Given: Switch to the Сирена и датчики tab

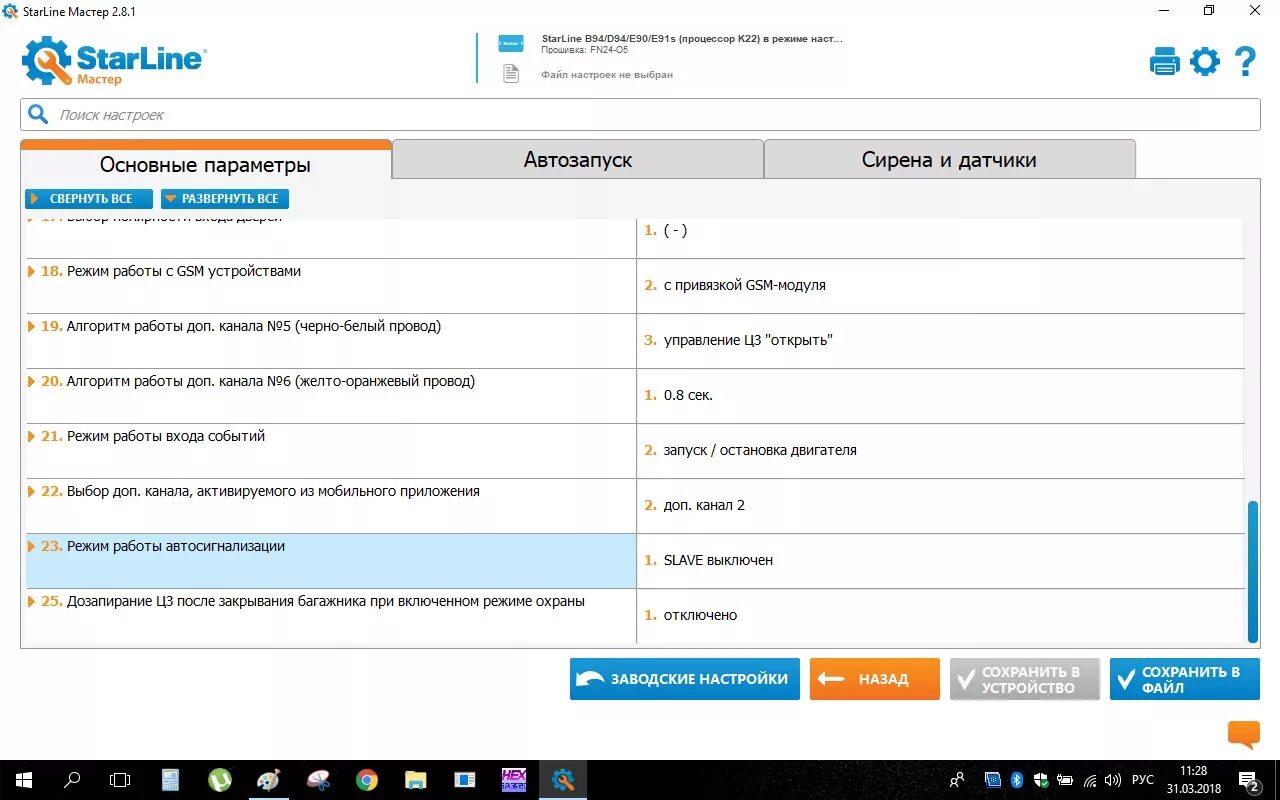Looking at the screenshot, I should [949, 160].
